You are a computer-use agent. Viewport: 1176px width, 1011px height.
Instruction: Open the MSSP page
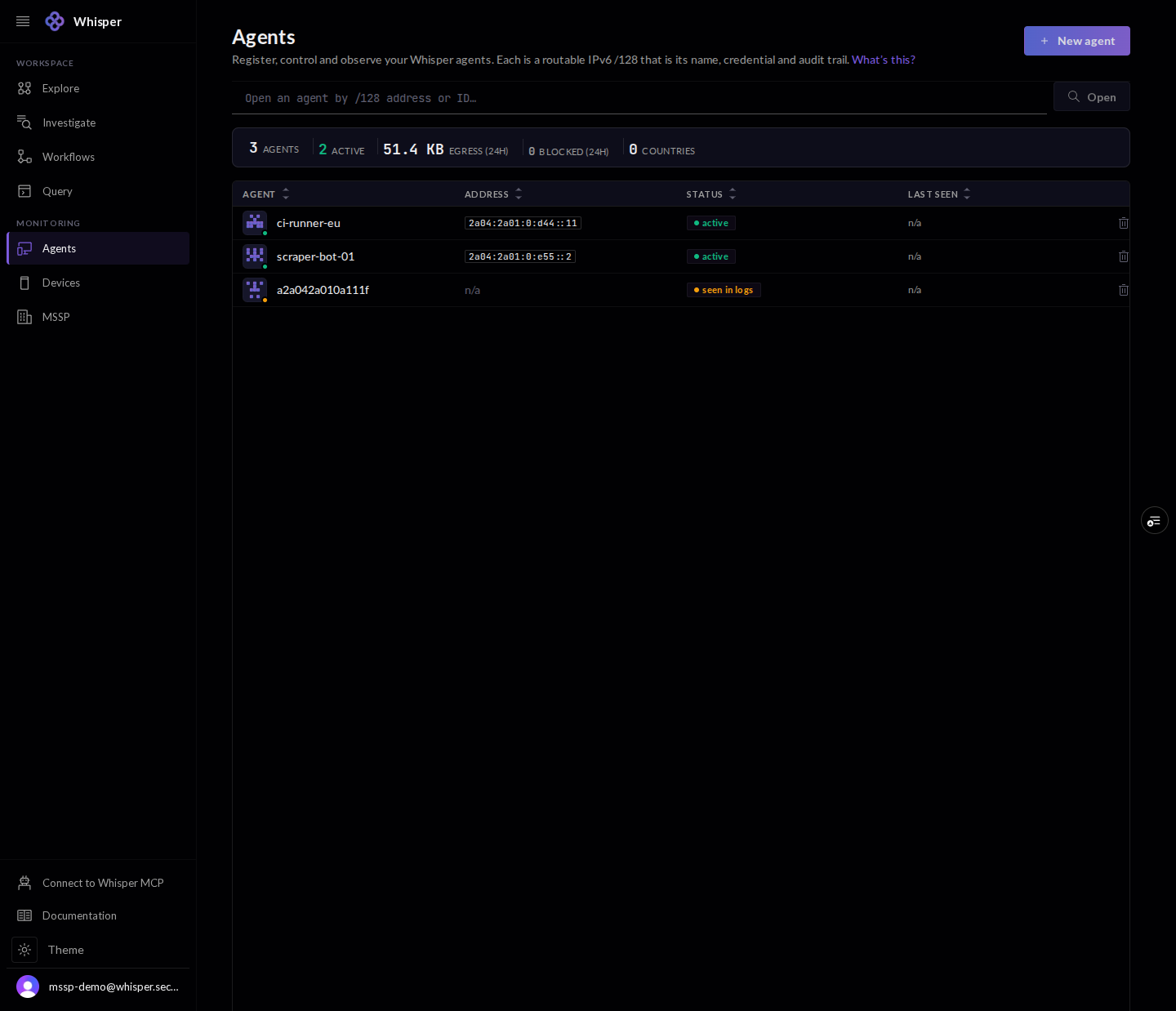[x=98, y=317]
